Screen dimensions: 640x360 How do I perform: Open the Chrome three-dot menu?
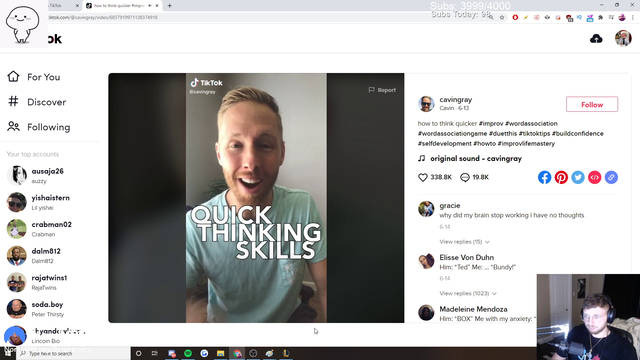coord(633,17)
